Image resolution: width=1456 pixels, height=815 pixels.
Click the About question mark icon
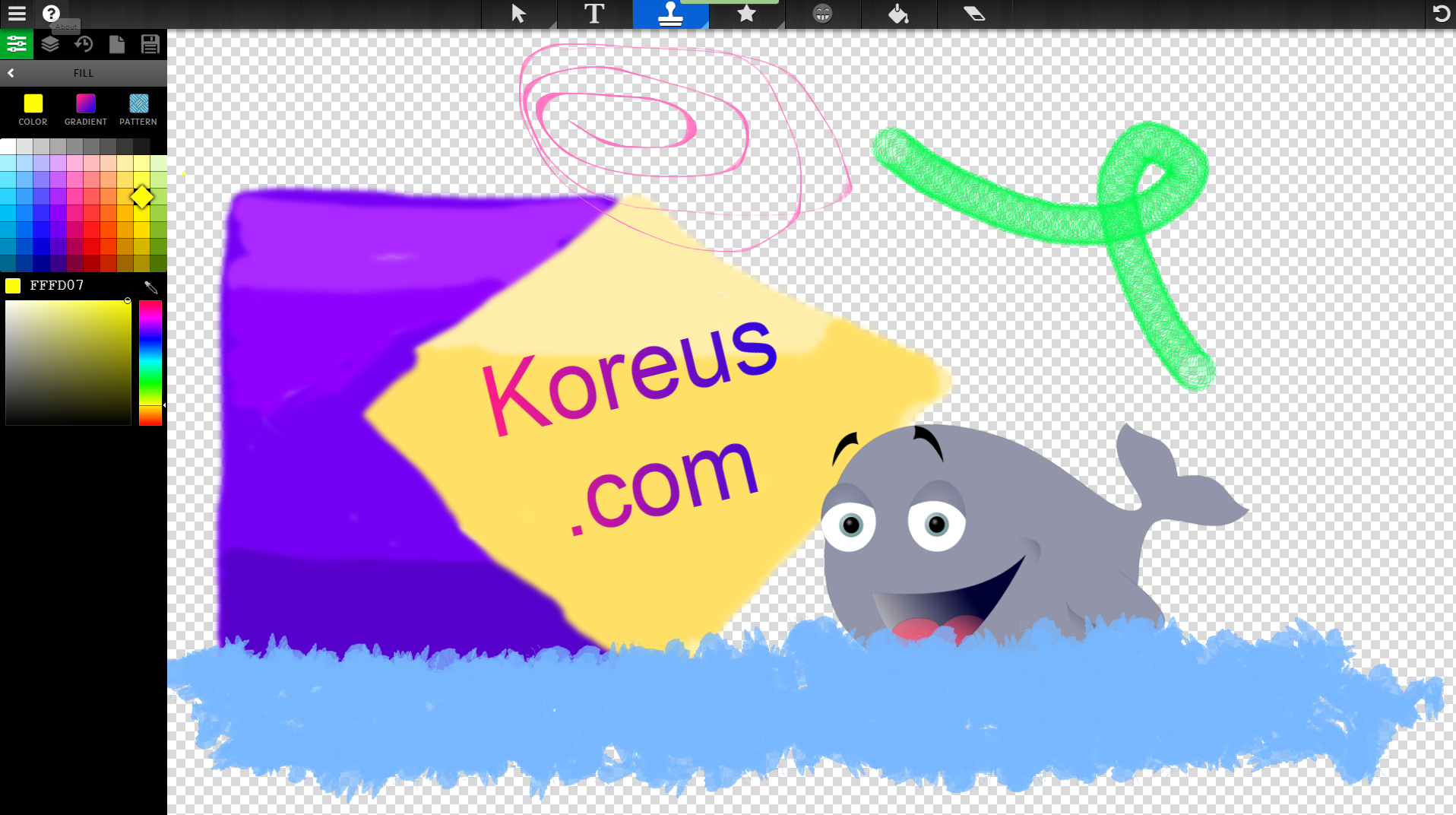51,14
